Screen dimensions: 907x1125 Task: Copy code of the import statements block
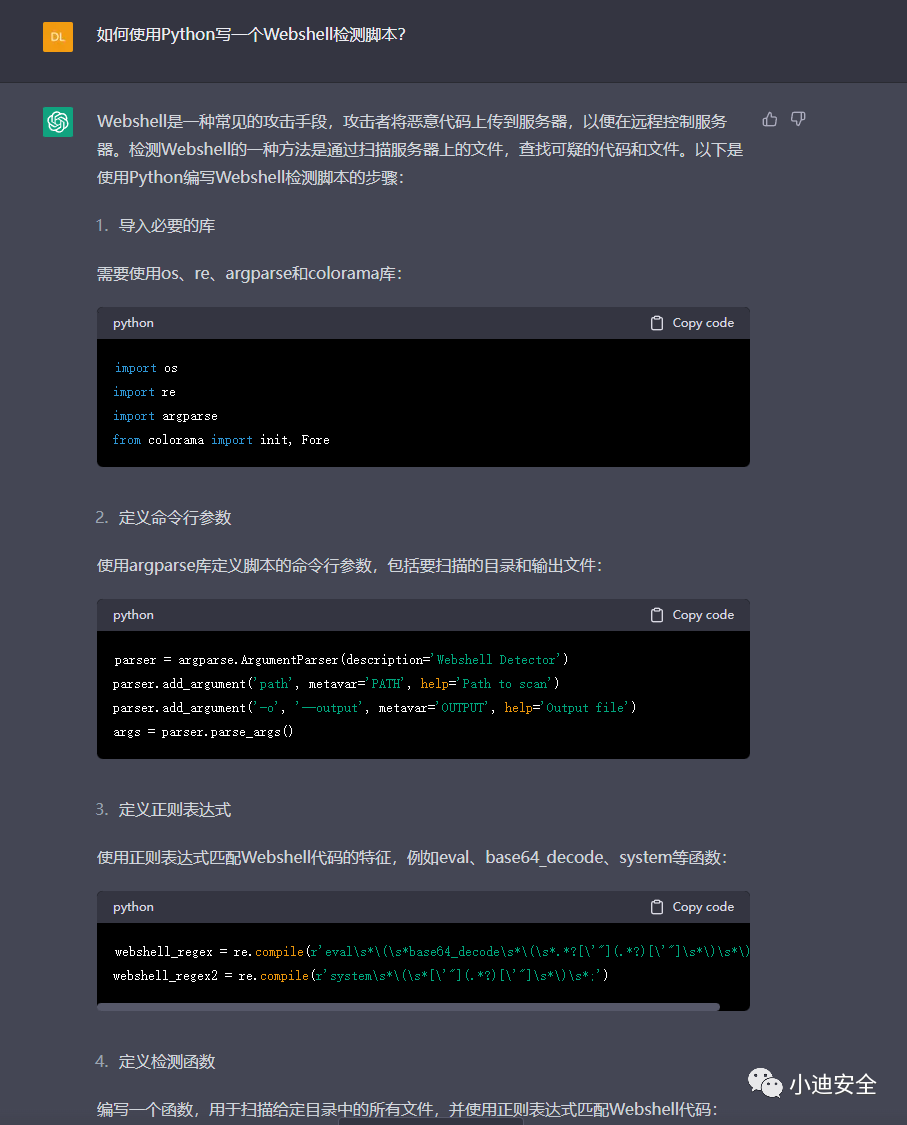[692, 323]
